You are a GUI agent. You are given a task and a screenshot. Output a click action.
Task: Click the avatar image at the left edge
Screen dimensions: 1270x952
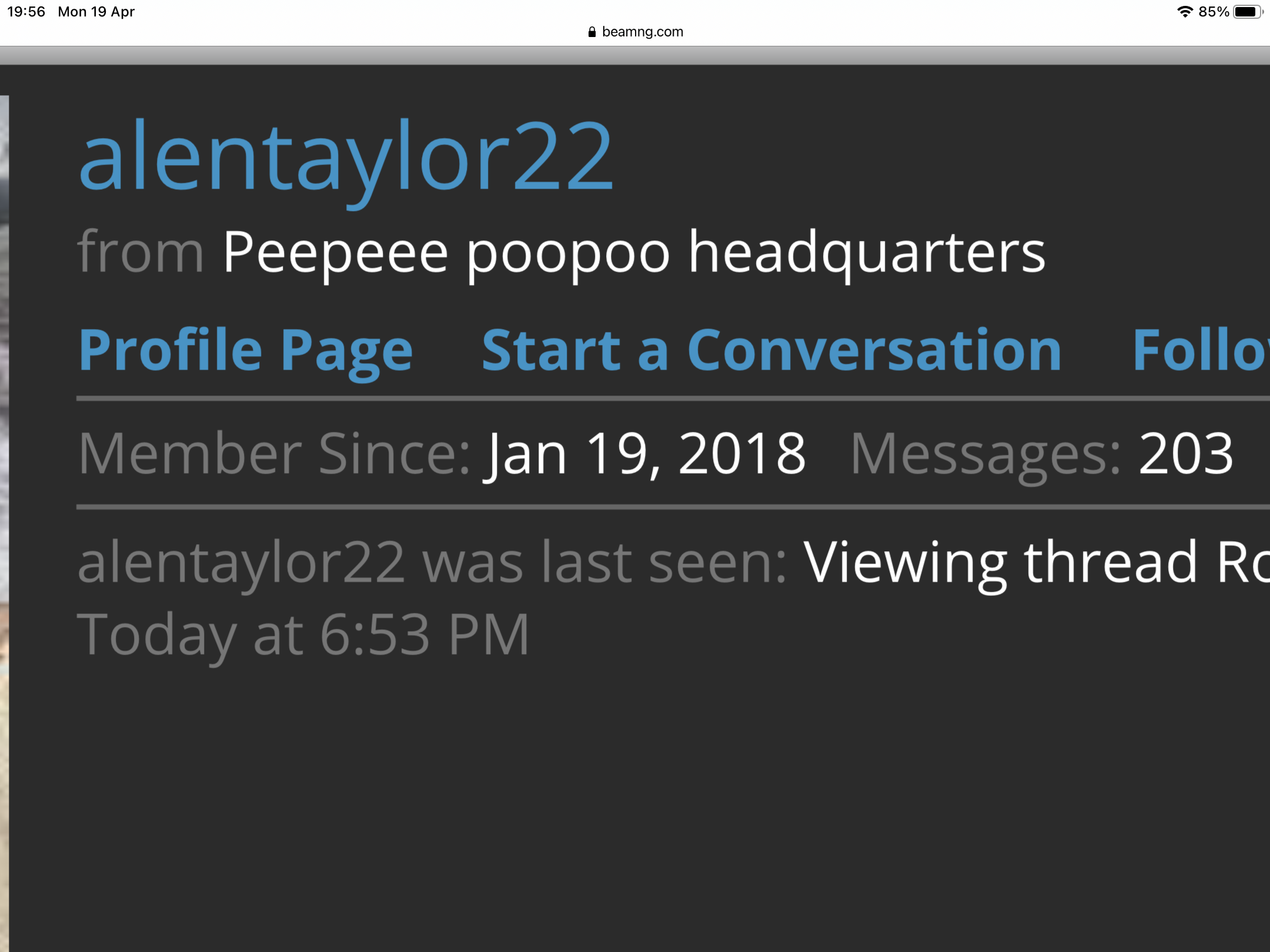click(4, 523)
